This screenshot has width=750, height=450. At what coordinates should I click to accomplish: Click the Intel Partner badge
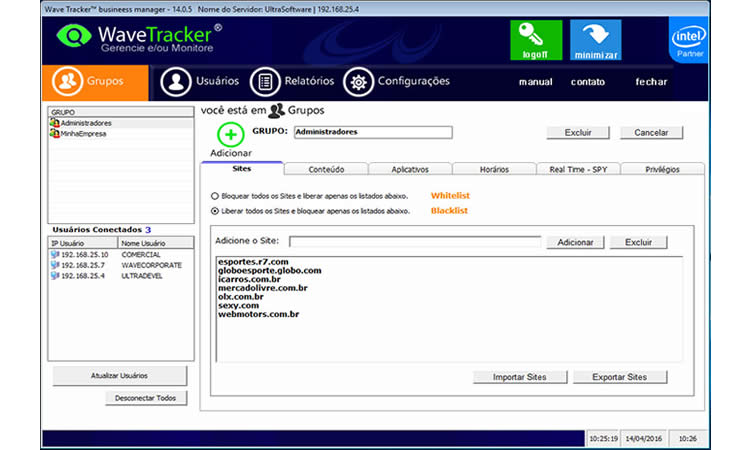point(689,42)
